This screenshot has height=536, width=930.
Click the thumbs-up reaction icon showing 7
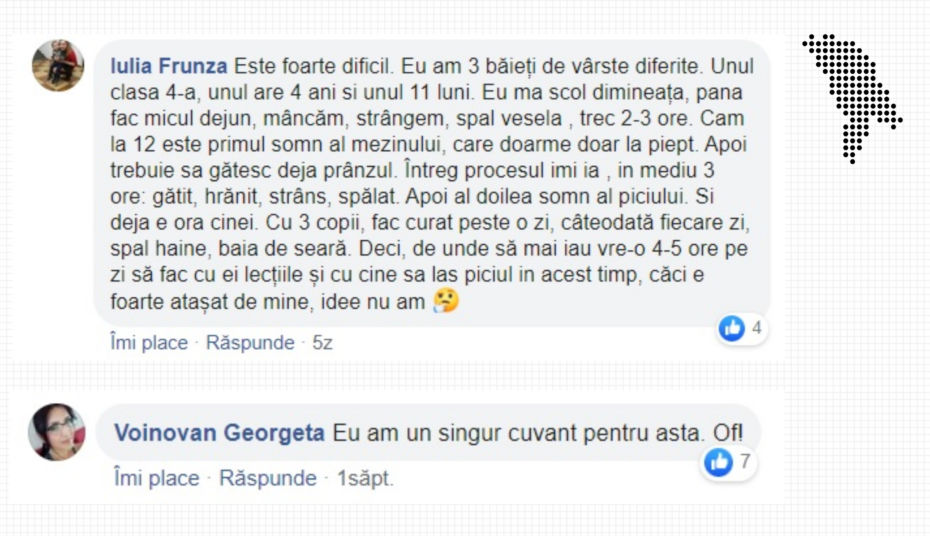tap(718, 462)
